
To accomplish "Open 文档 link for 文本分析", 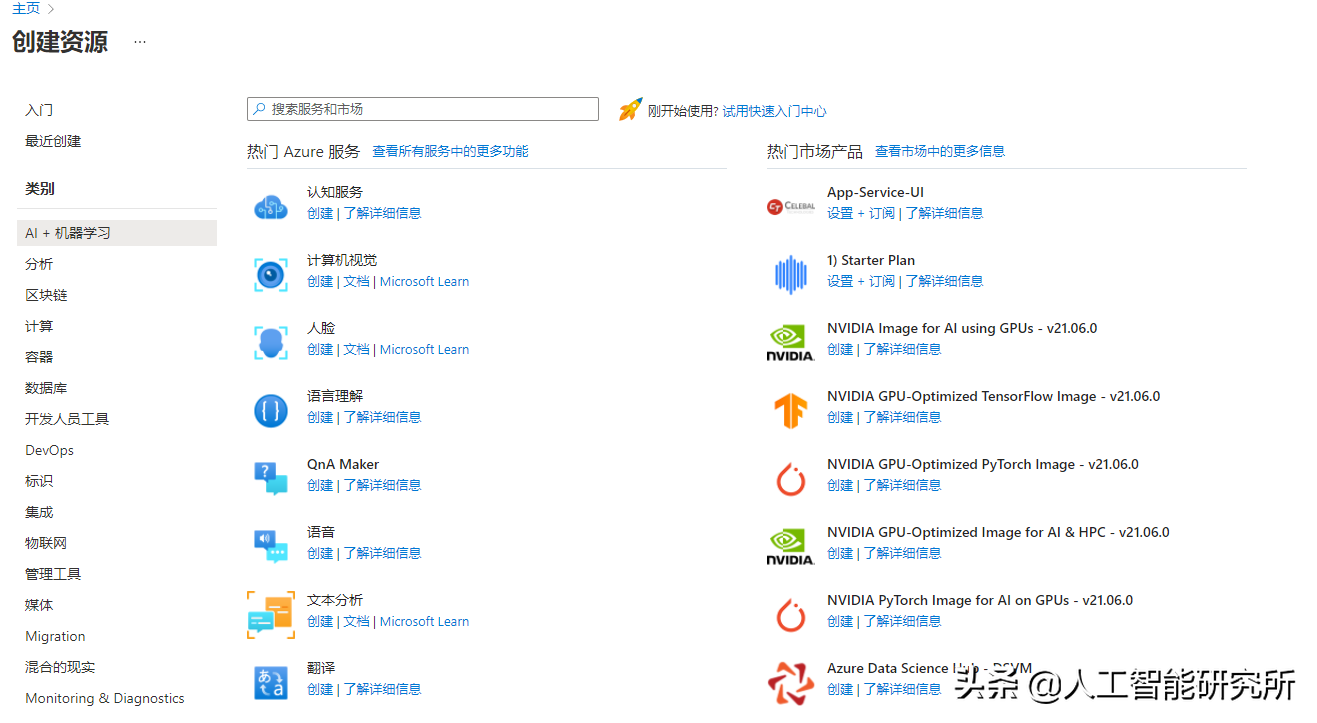I will pos(357,621).
